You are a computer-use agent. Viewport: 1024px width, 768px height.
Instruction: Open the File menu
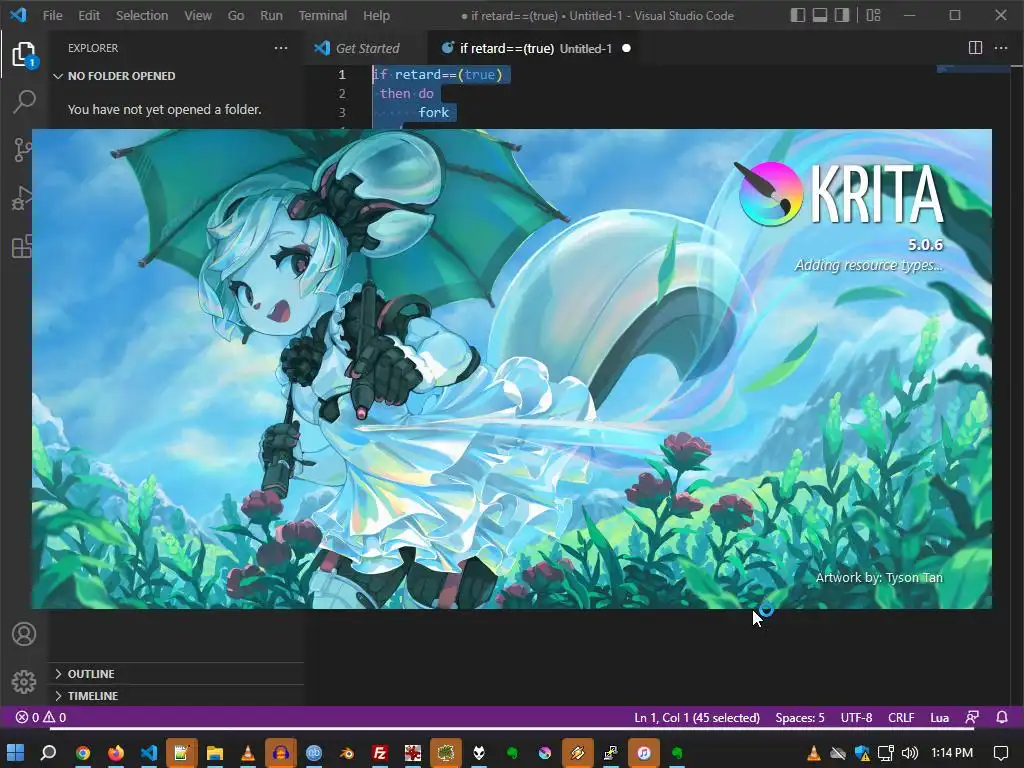[52, 15]
